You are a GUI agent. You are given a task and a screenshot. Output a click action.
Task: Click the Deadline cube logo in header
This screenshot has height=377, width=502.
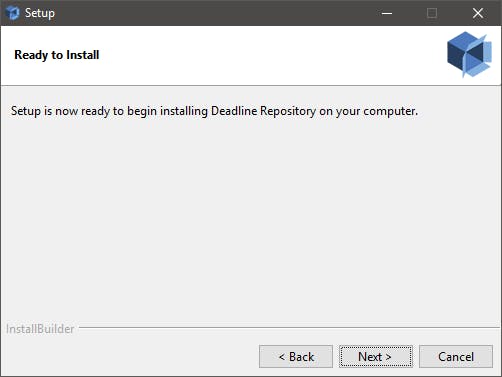[x=469, y=54]
